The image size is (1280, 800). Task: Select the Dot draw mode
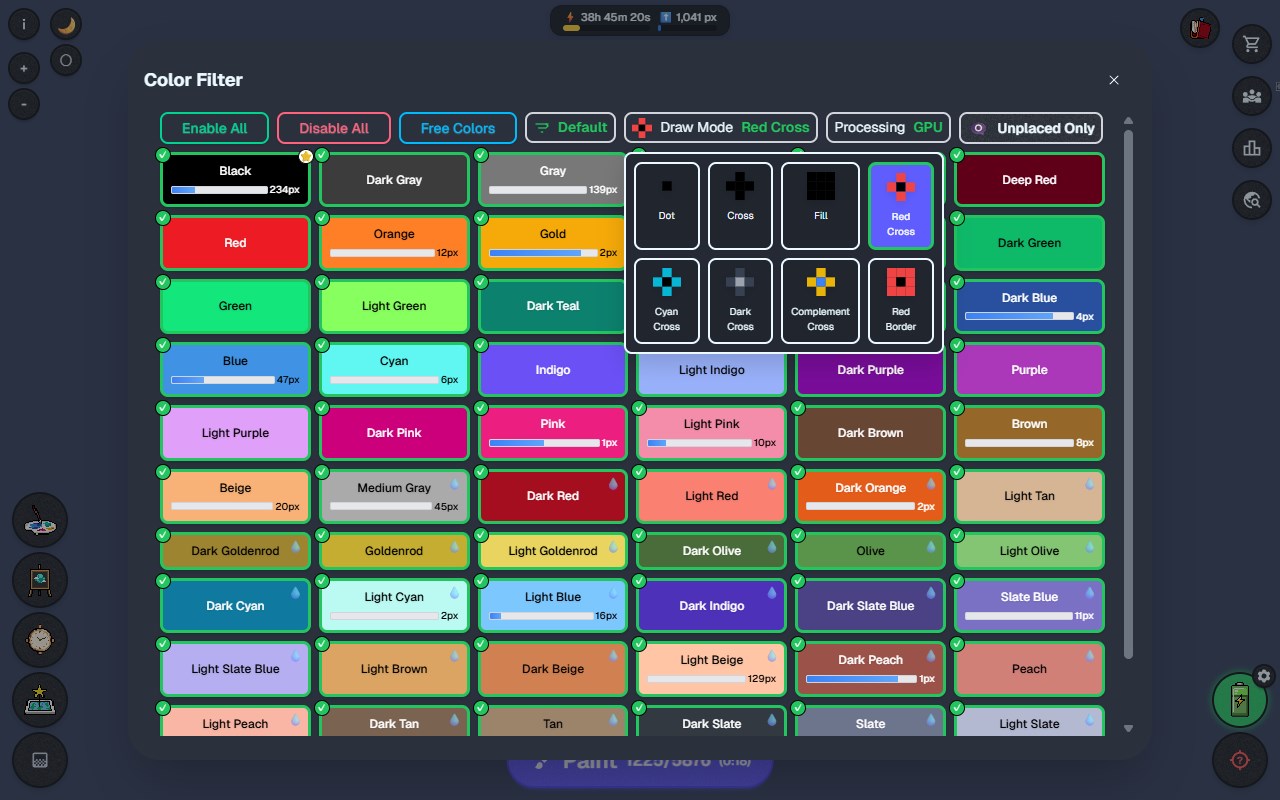tap(667, 206)
